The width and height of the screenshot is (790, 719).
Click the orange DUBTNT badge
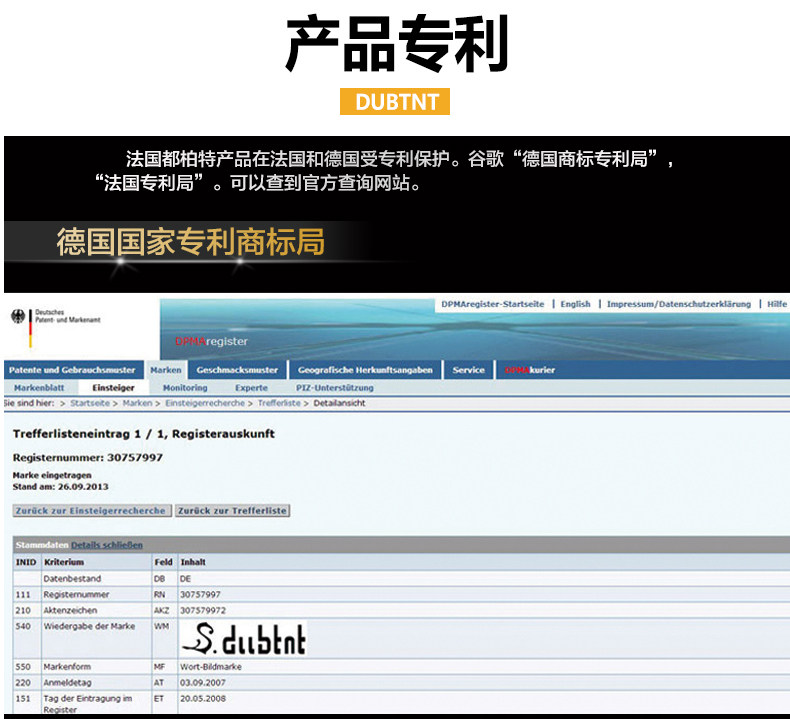tap(395, 102)
